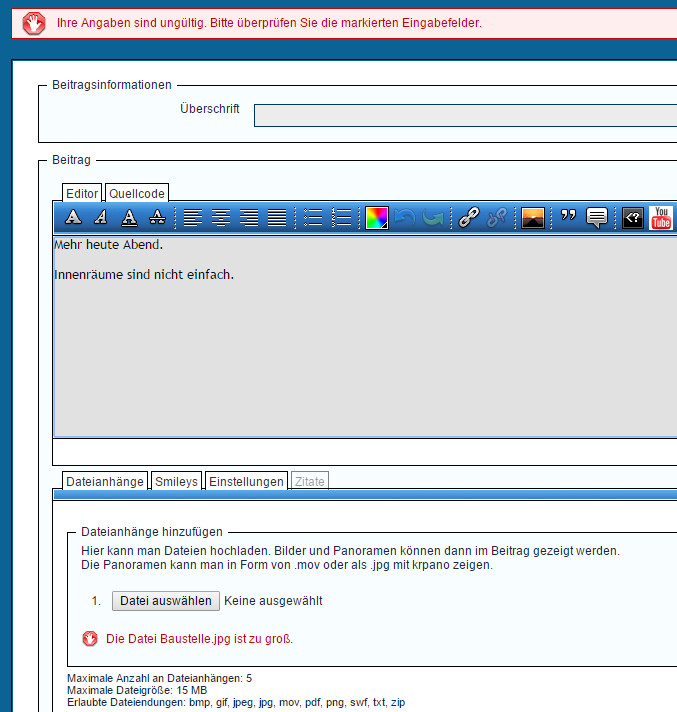Click the Datei auswählen button
This screenshot has height=712, width=677.
click(x=165, y=601)
